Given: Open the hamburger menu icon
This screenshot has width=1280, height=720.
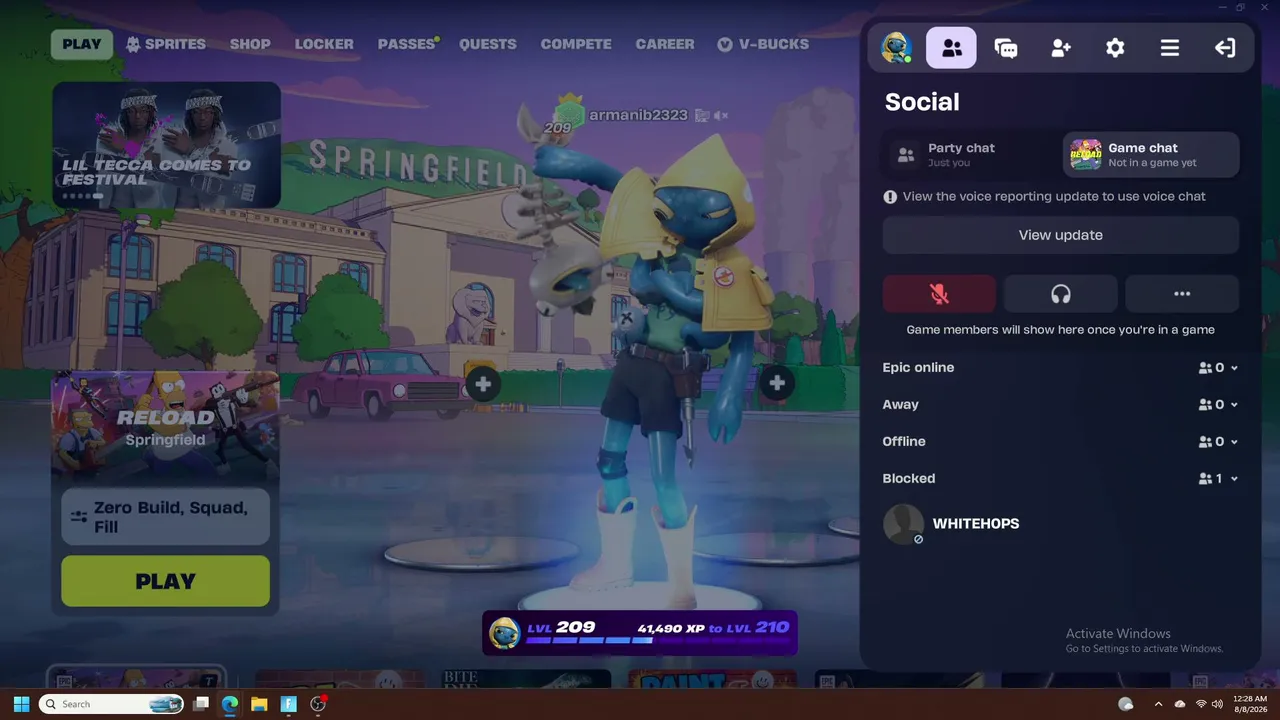Looking at the screenshot, I should point(1169,47).
